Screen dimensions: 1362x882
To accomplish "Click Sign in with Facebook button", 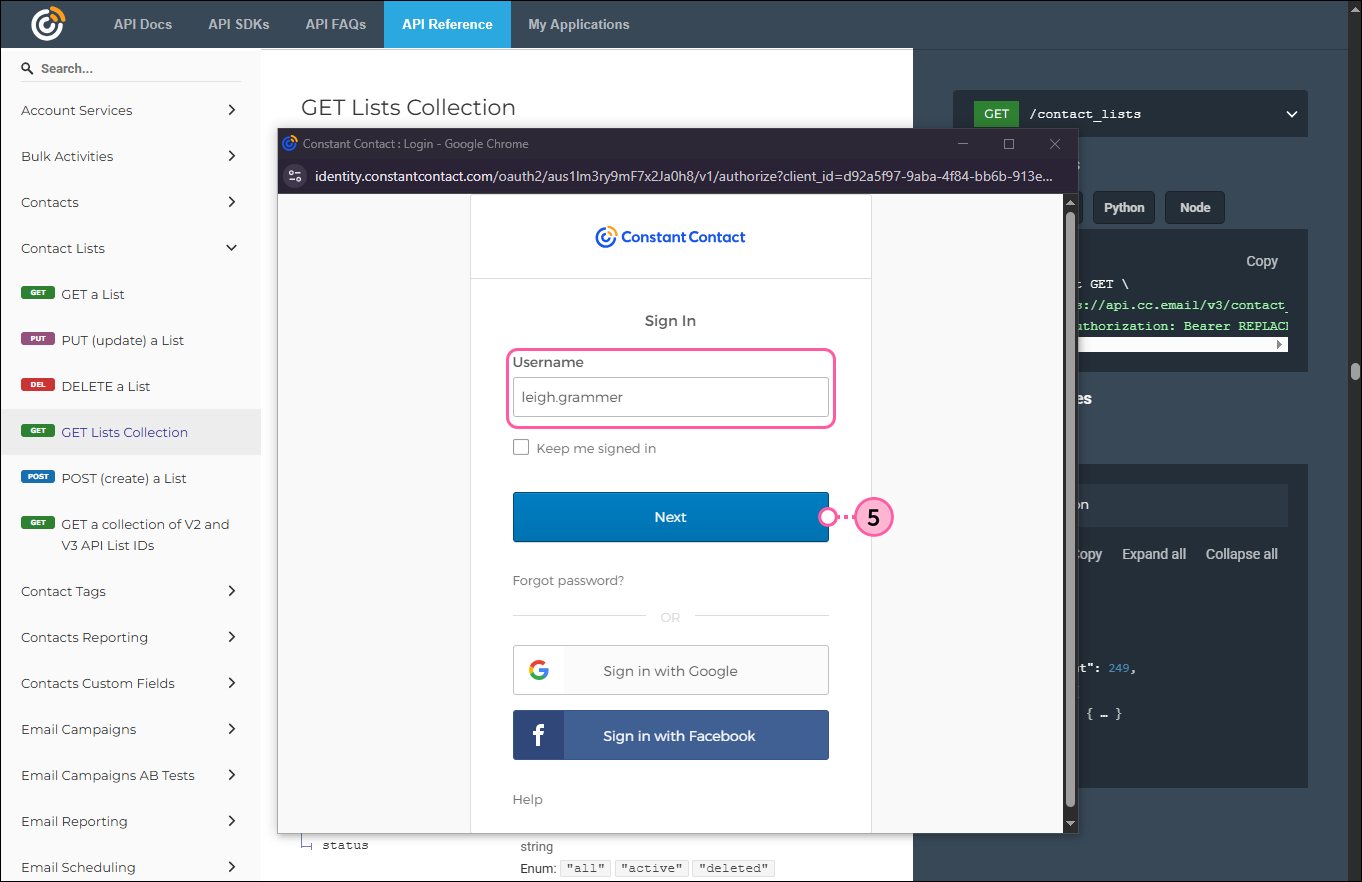I will [x=671, y=735].
